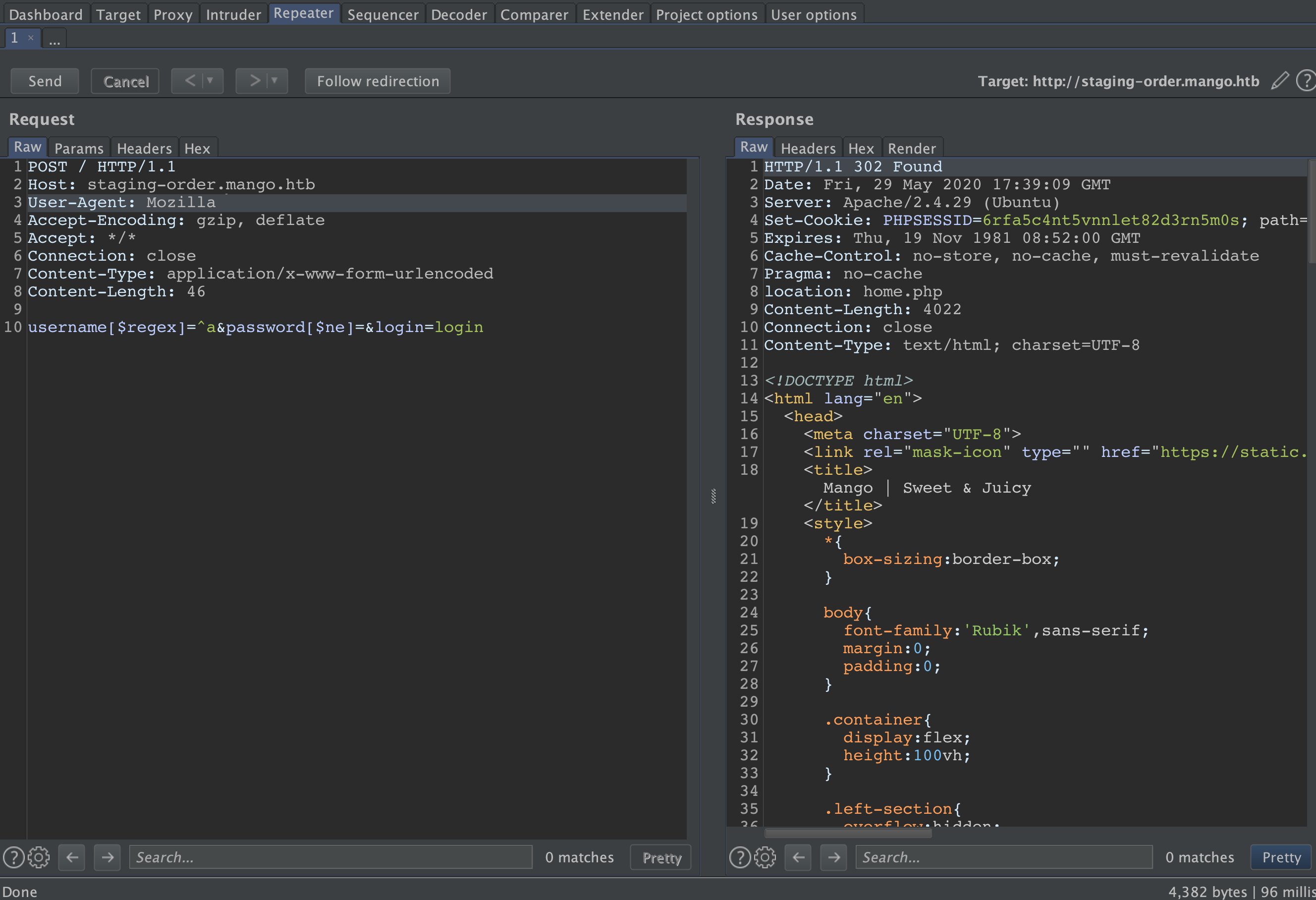1316x900 pixels.
Task: Click 'location: home.php' response header
Action: (853, 292)
